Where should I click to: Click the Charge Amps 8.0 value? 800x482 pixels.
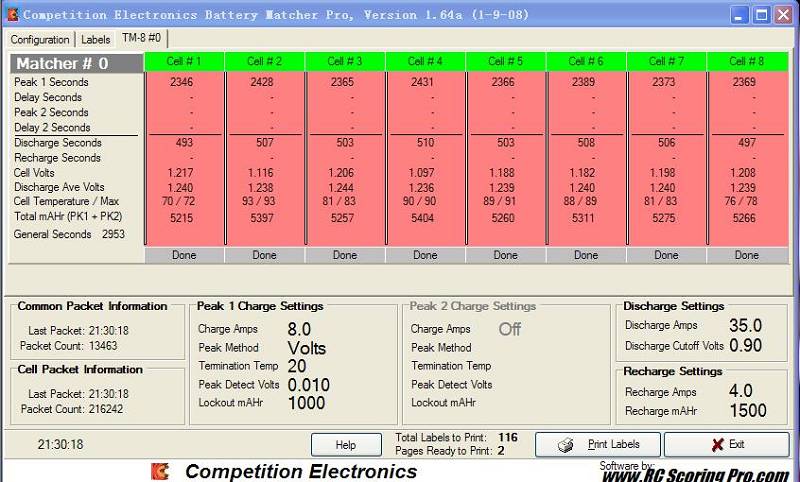[299, 329]
